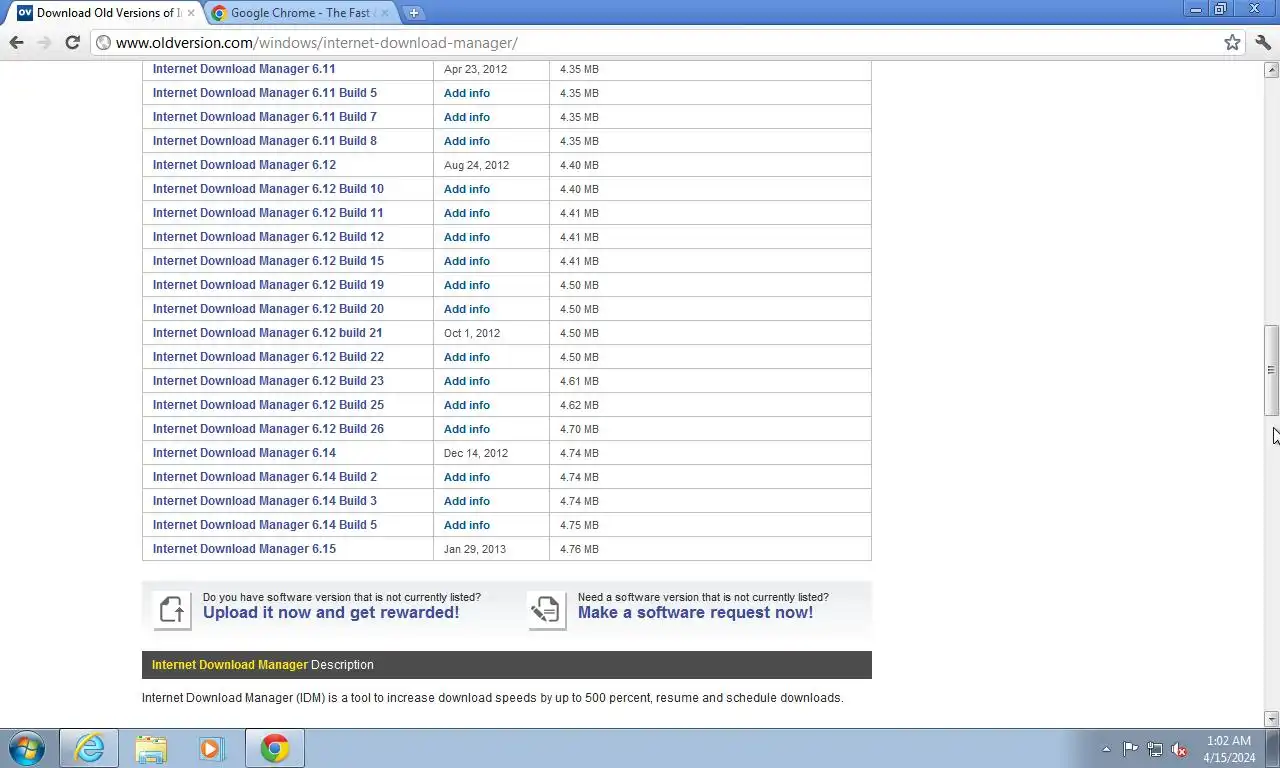
Task: Click the software request icon
Action: (x=547, y=609)
